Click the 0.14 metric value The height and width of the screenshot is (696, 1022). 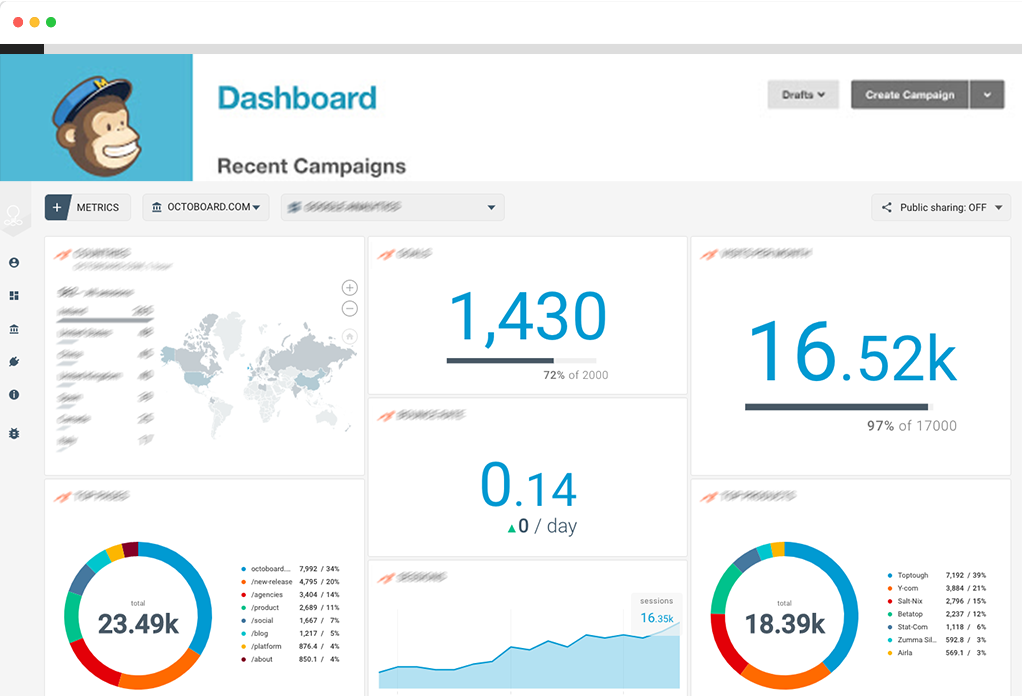tap(529, 486)
